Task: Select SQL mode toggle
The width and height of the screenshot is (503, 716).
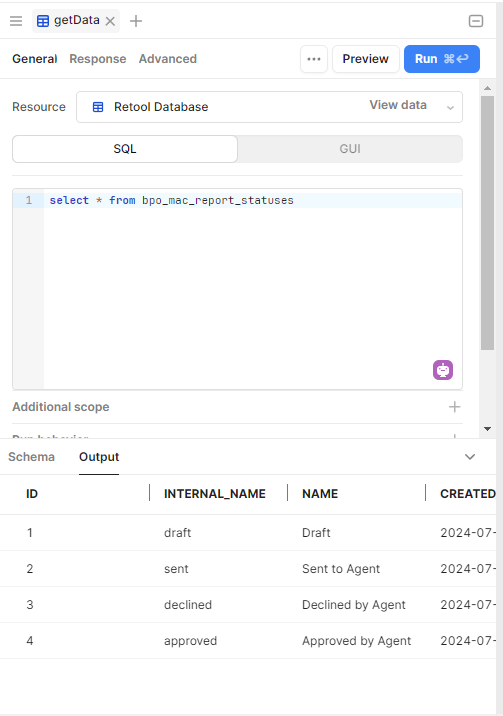Action: (x=125, y=149)
